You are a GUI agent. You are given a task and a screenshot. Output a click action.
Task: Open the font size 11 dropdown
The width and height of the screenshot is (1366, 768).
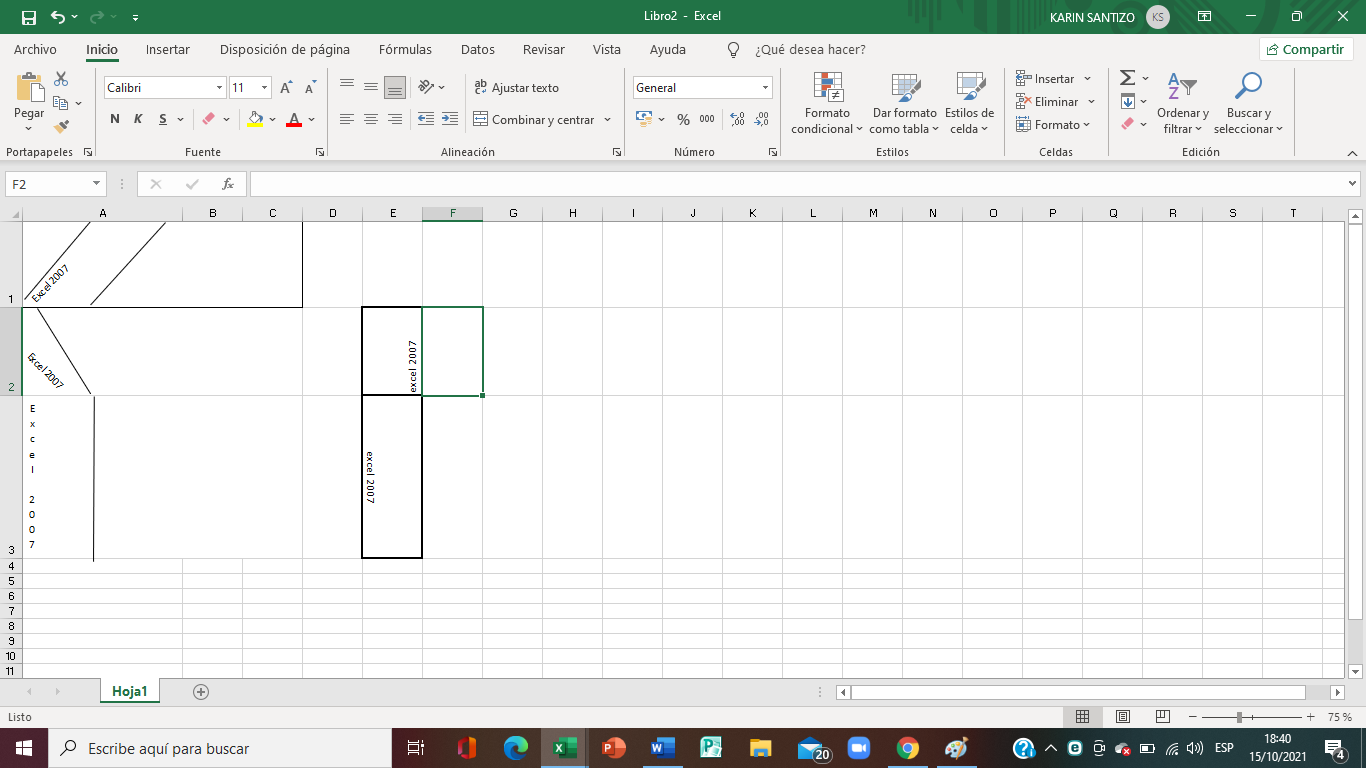click(x=264, y=88)
